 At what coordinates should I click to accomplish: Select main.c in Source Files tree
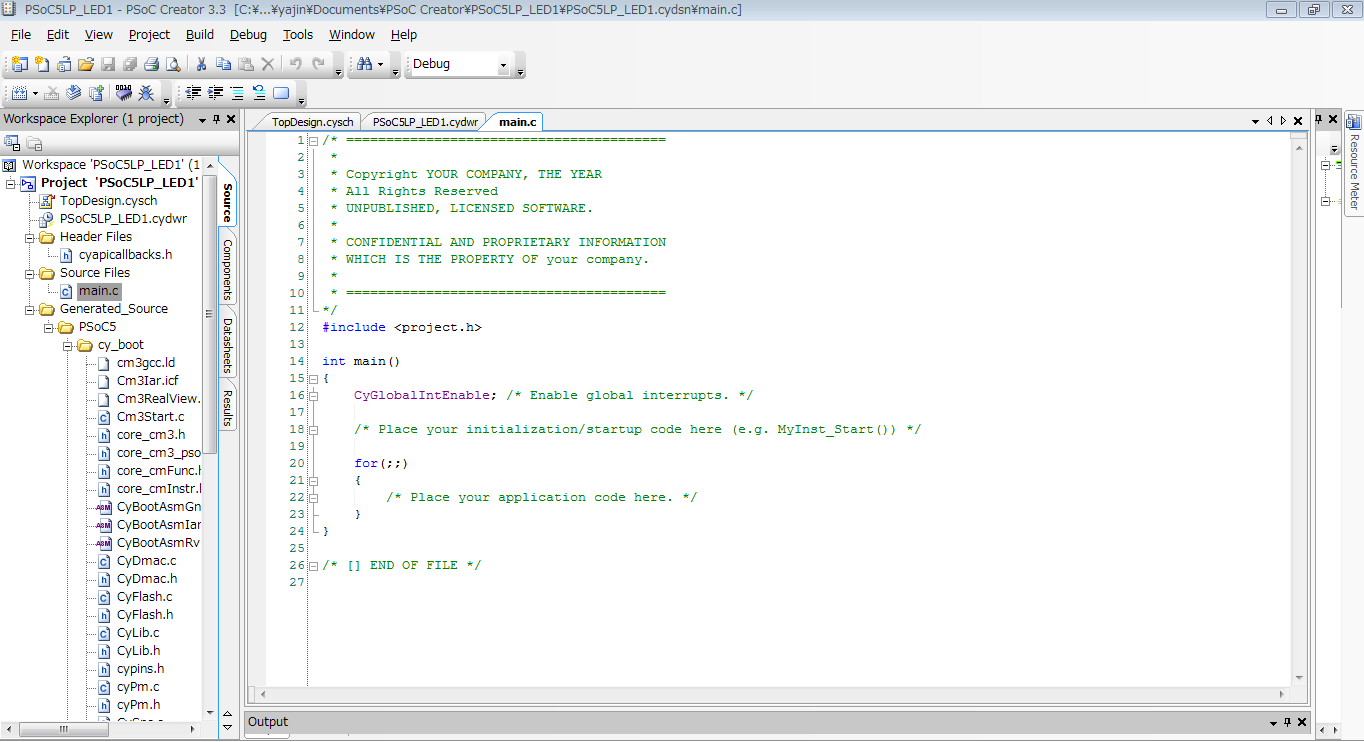coord(98,291)
